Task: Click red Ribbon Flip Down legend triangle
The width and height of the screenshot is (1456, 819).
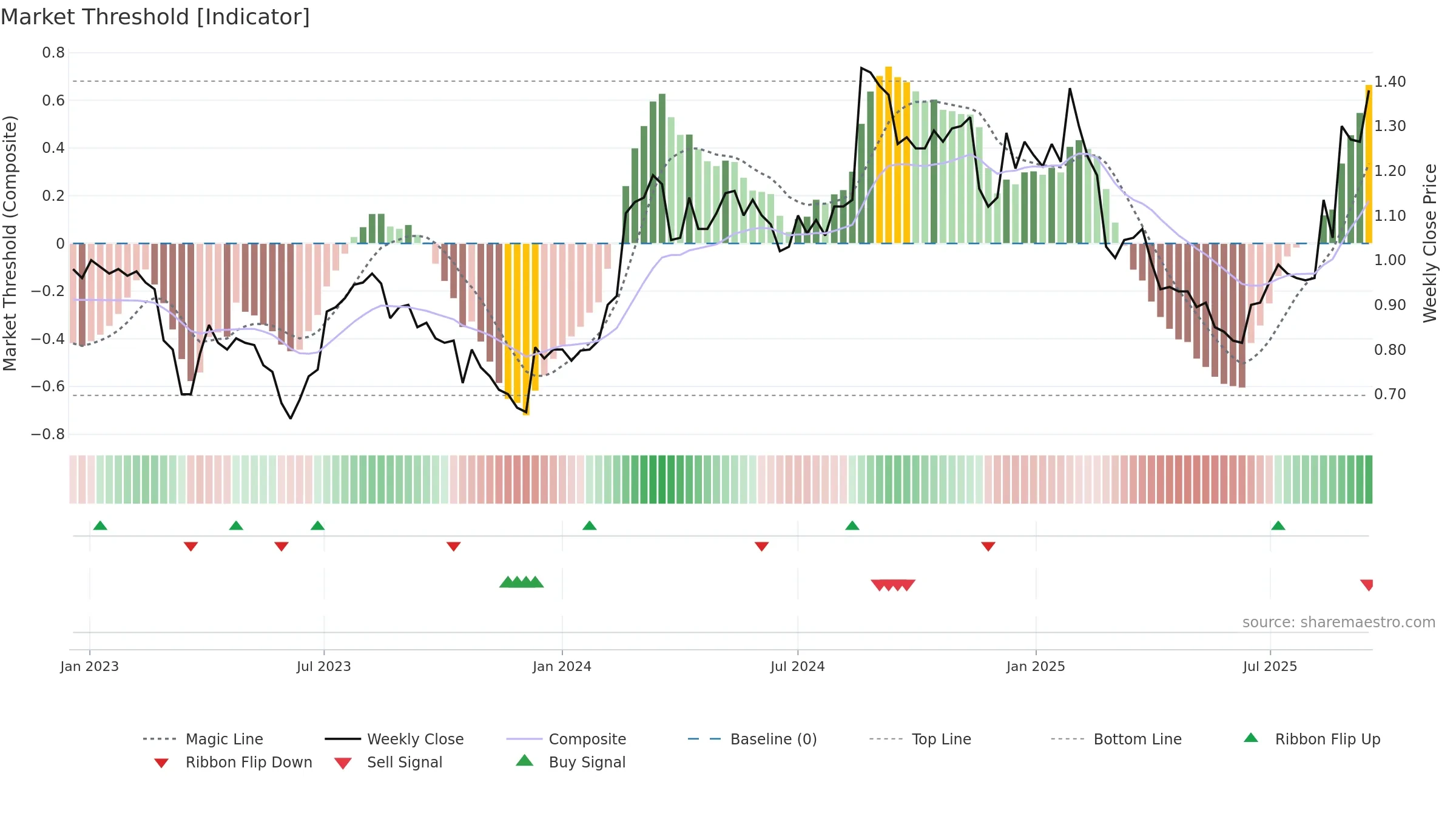Action: coord(161,763)
